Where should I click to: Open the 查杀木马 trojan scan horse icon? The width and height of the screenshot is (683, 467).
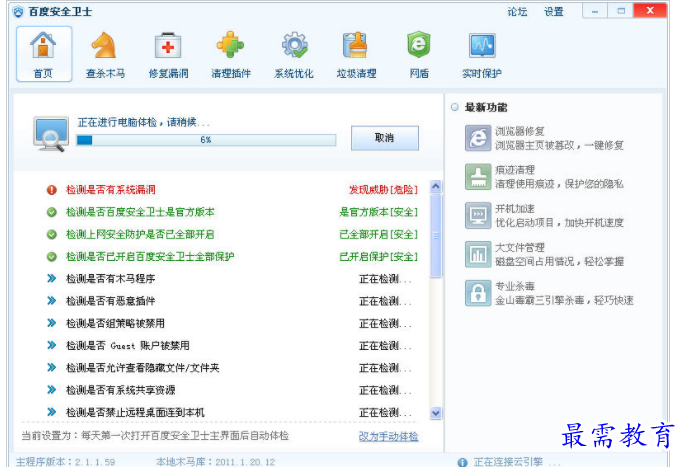(105, 45)
